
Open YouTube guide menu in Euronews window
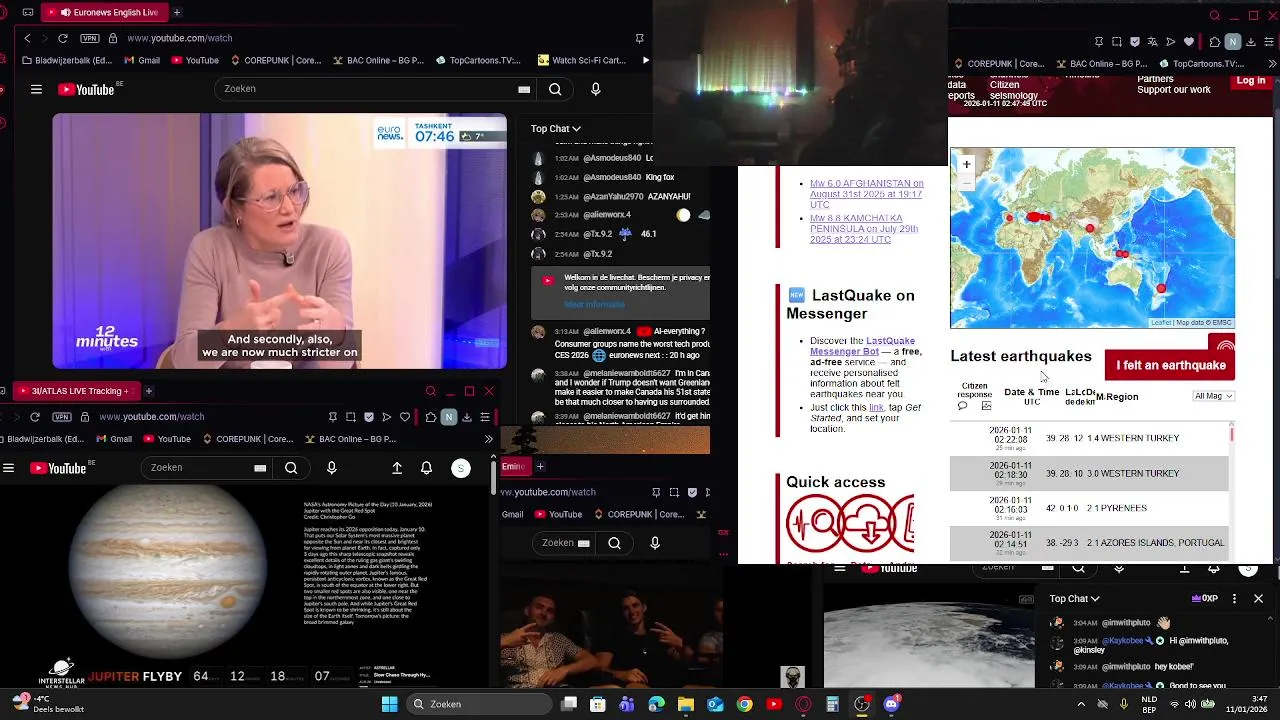(36, 89)
